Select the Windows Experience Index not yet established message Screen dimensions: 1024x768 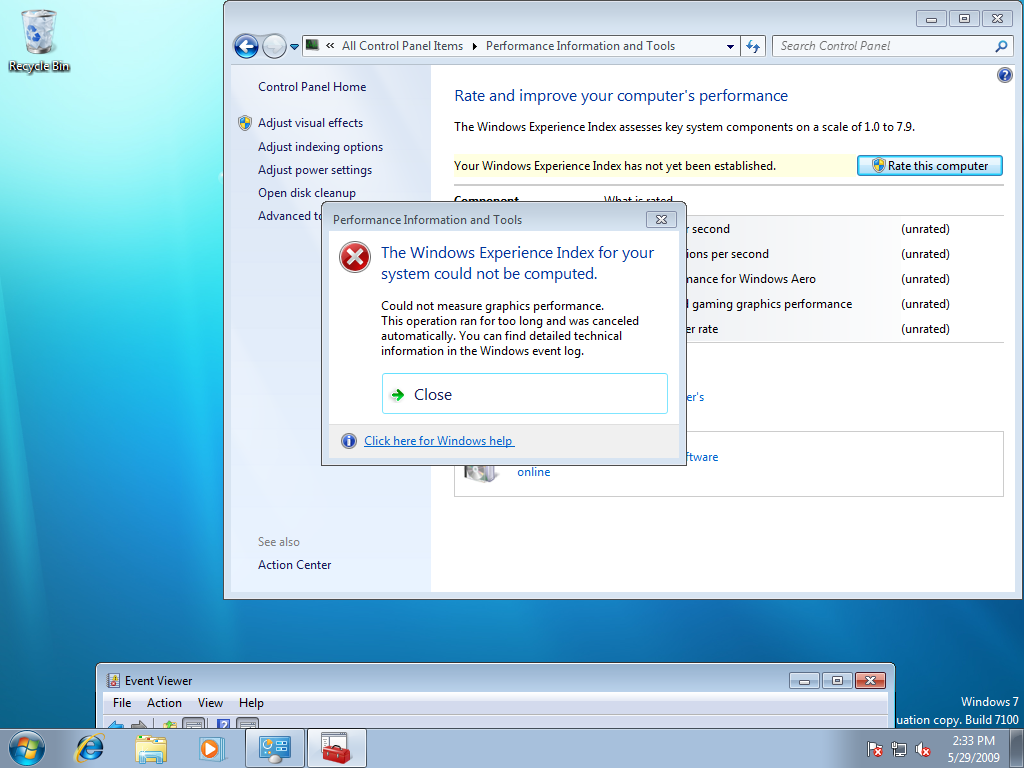pyautogui.click(x=615, y=166)
